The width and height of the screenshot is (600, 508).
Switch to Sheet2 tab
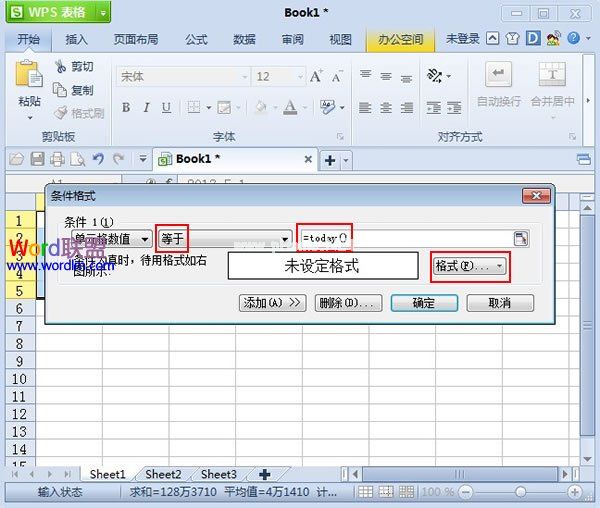tap(163, 474)
